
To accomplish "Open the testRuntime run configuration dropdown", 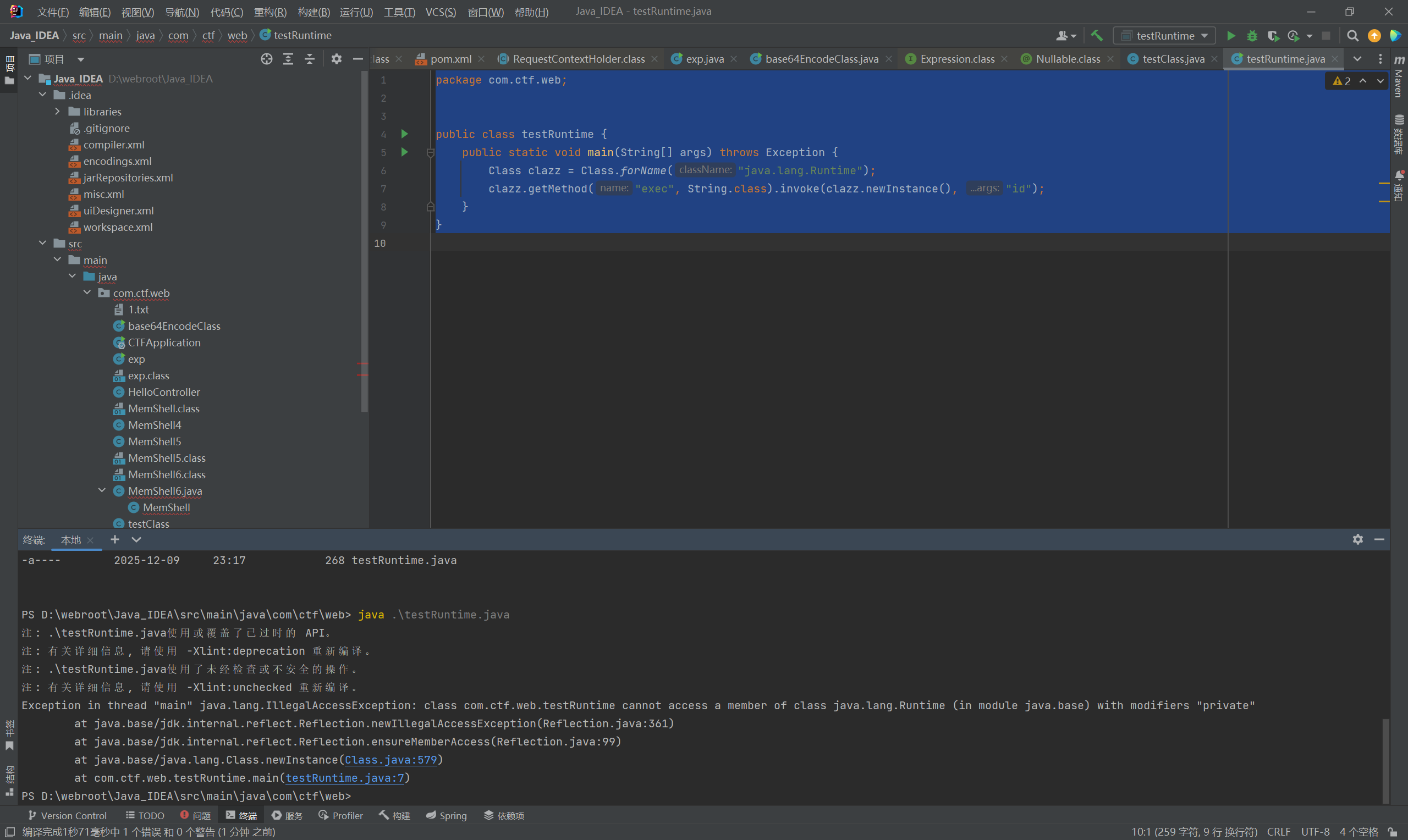I will [x=1165, y=36].
